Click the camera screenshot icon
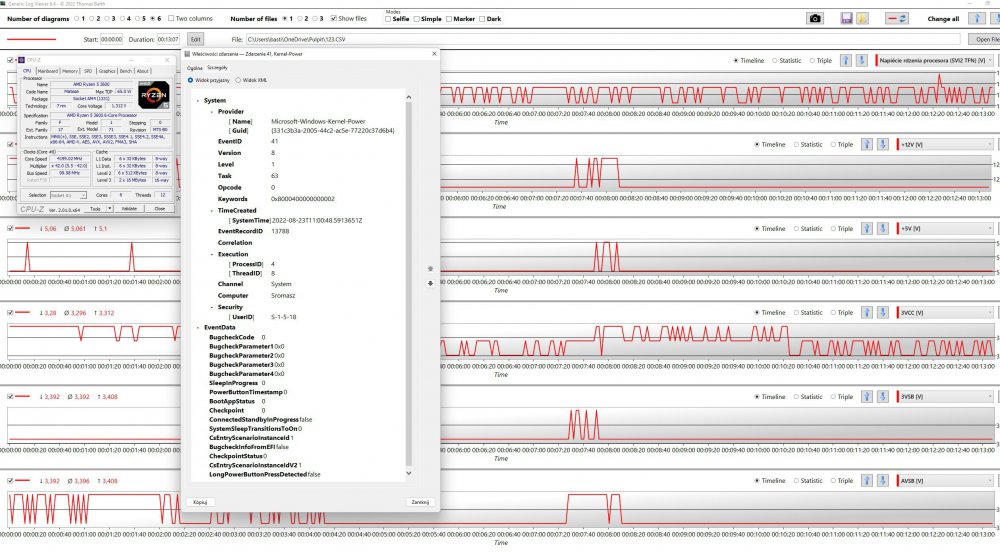 815,18
